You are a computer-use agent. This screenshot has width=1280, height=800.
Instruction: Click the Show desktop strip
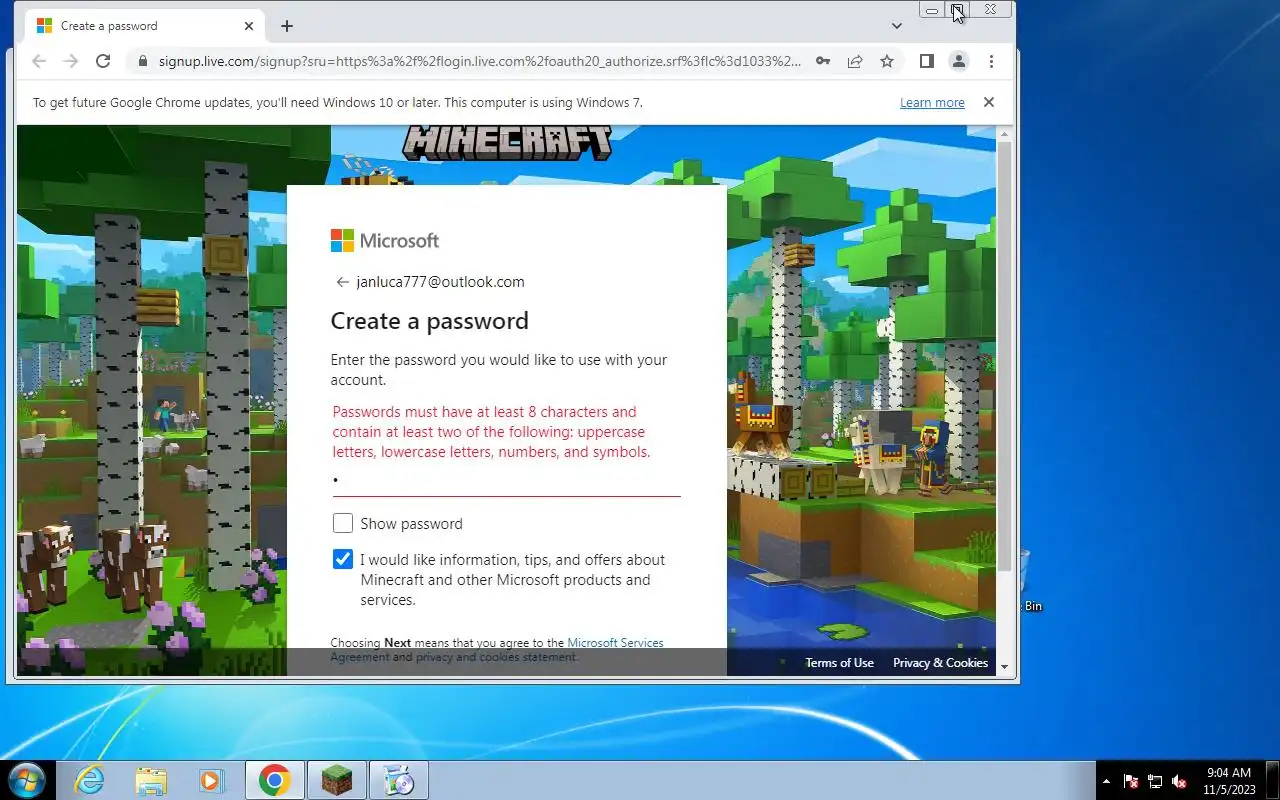[x=1272, y=780]
